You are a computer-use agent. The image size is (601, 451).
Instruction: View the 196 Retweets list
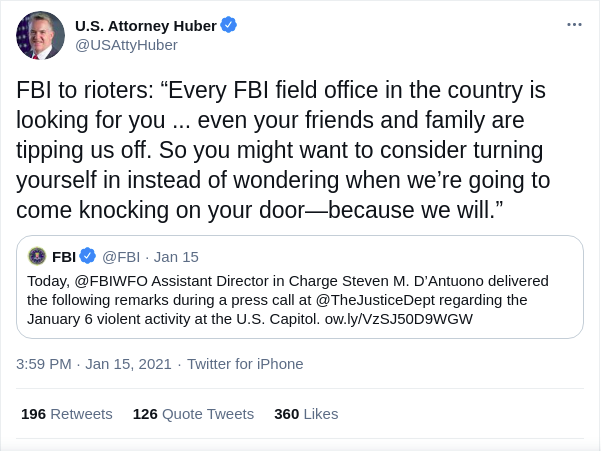pos(66,414)
